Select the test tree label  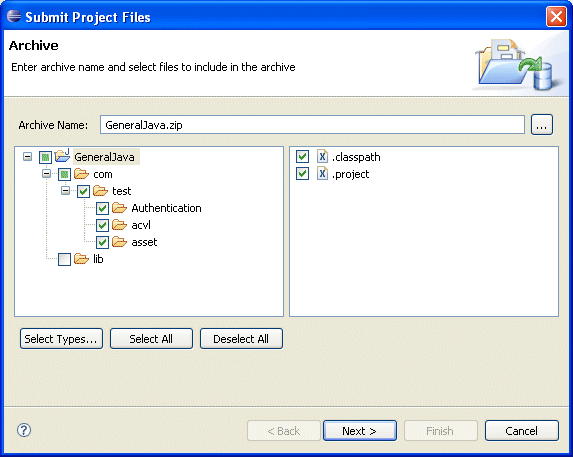(121, 191)
